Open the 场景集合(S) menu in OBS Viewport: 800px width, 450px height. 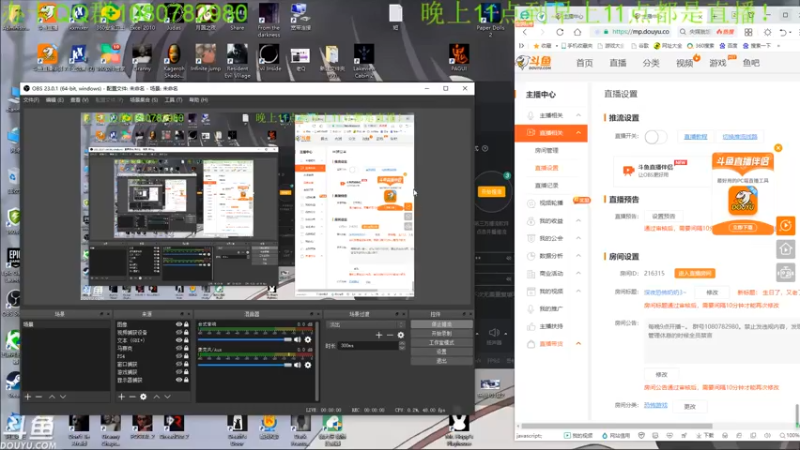coord(143,100)
